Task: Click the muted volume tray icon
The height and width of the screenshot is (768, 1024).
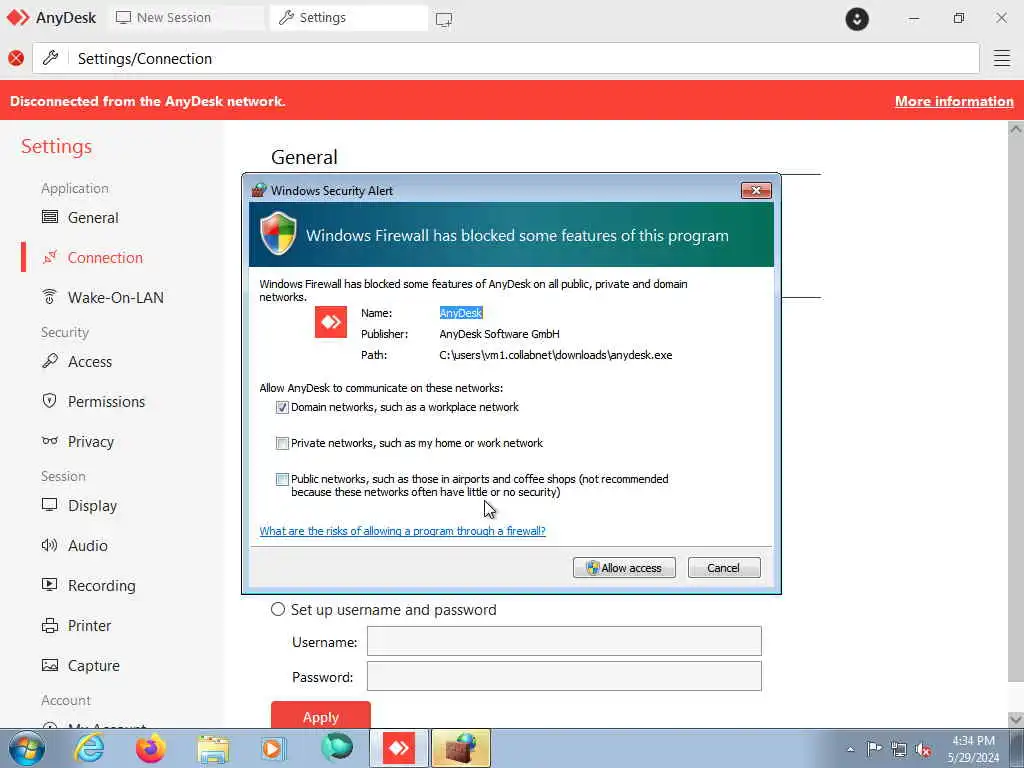Action: pos(923,749)
